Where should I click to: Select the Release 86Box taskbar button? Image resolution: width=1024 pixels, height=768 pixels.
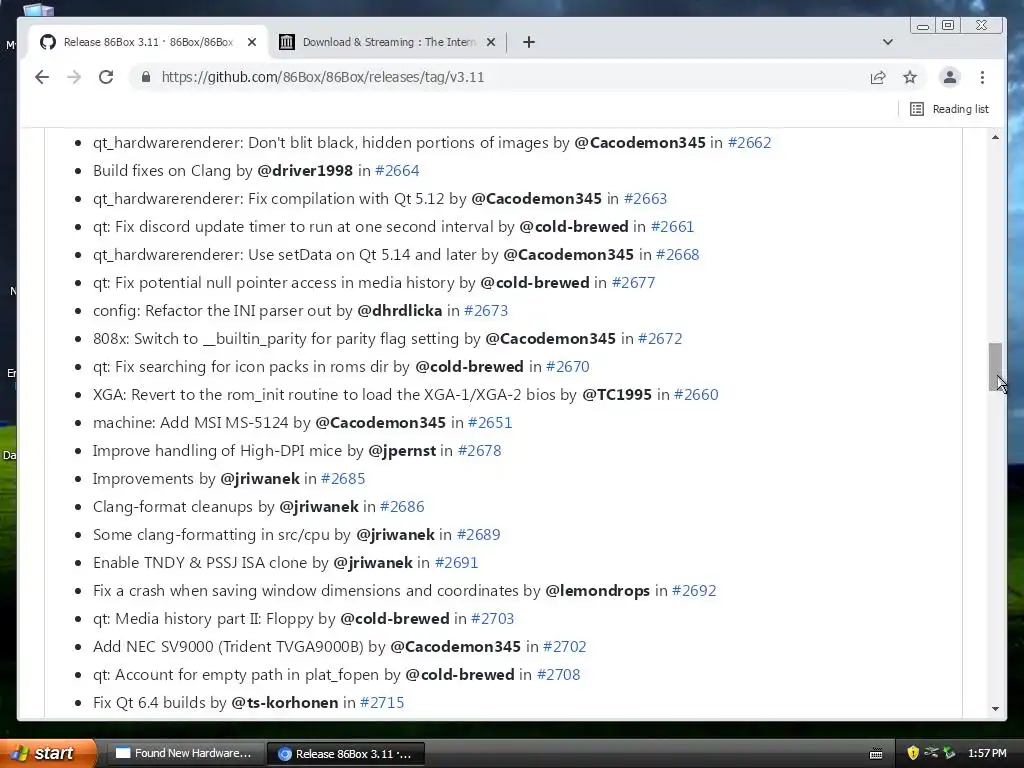(x=345, y=754)
